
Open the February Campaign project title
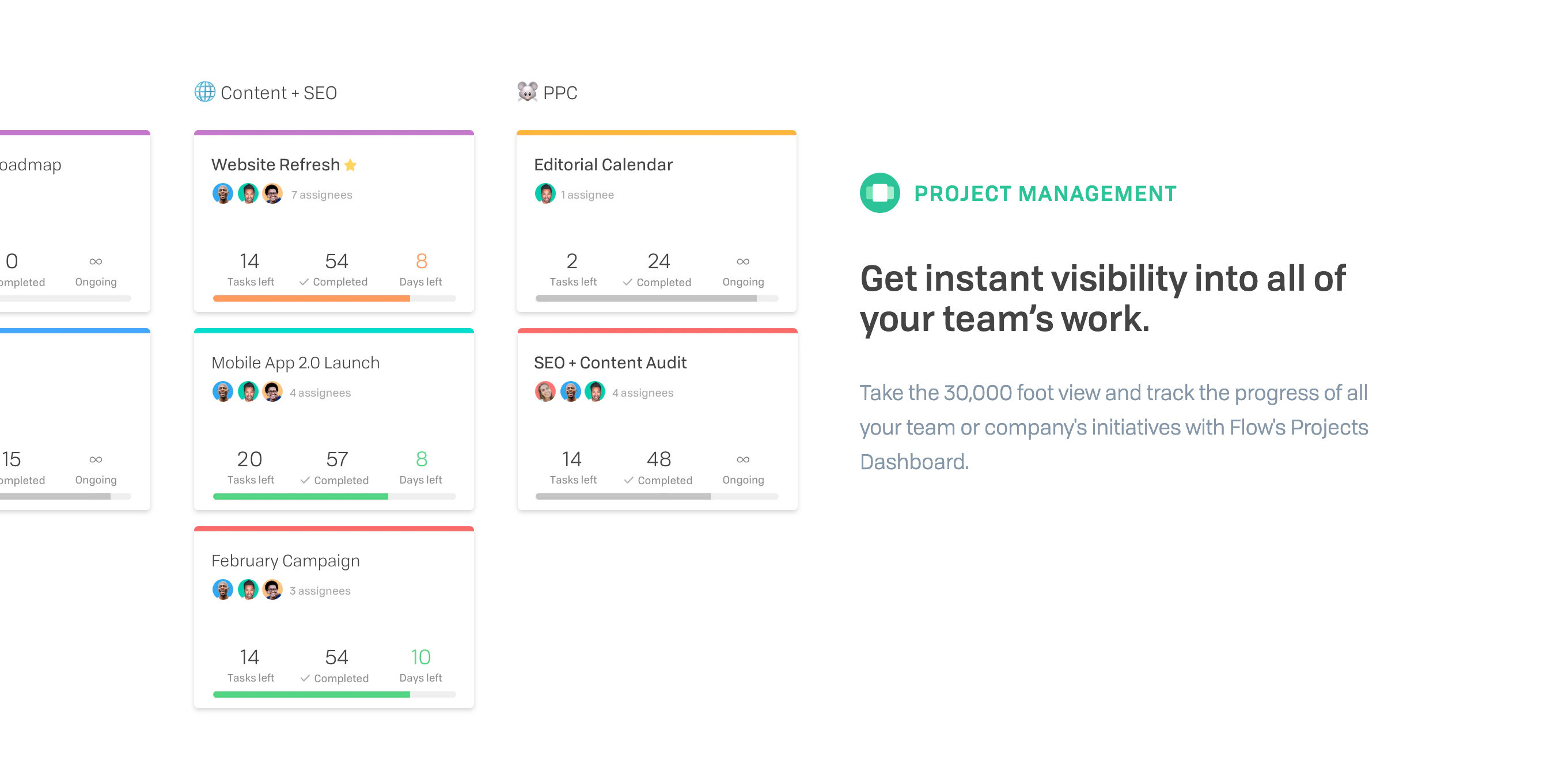(286, 561)
